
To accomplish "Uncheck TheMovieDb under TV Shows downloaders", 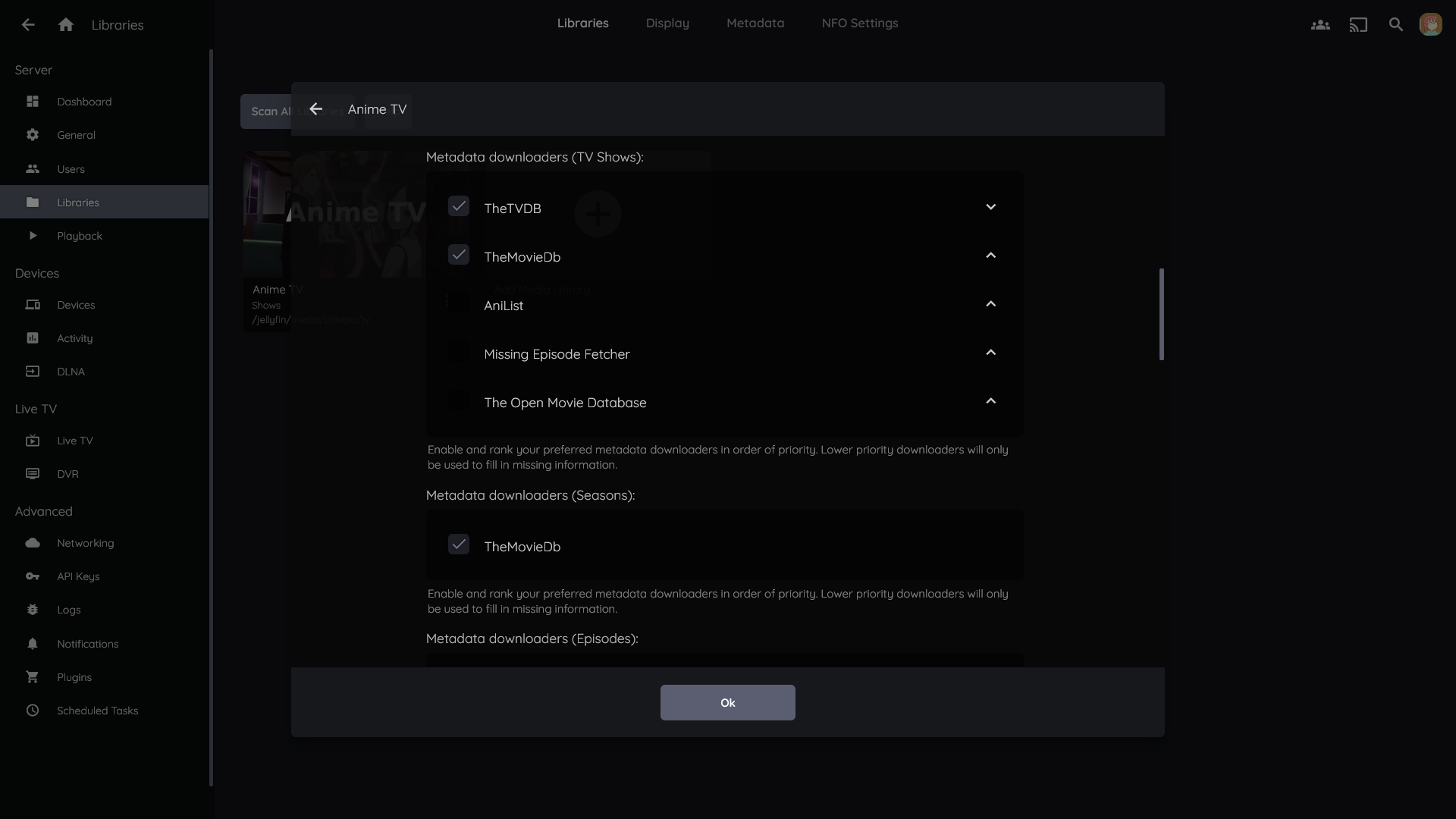I will coord(459,256).
